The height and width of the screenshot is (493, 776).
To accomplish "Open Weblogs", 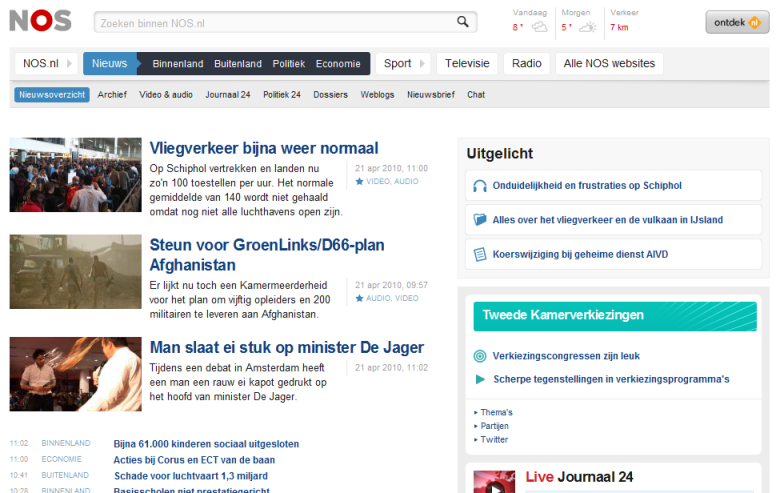I will (x=377, y=95).
